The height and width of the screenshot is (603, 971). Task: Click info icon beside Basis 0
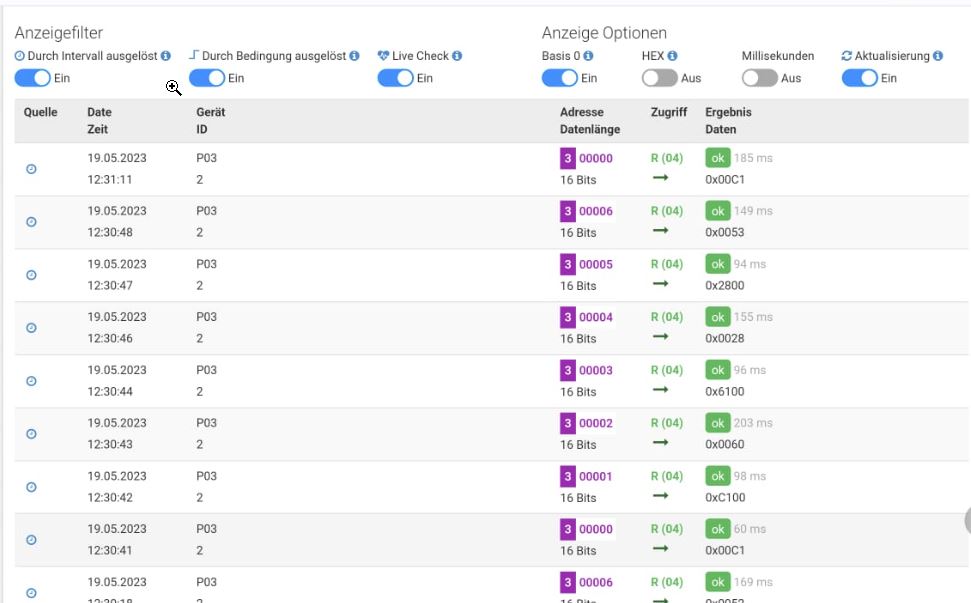[x=589, y=56]
